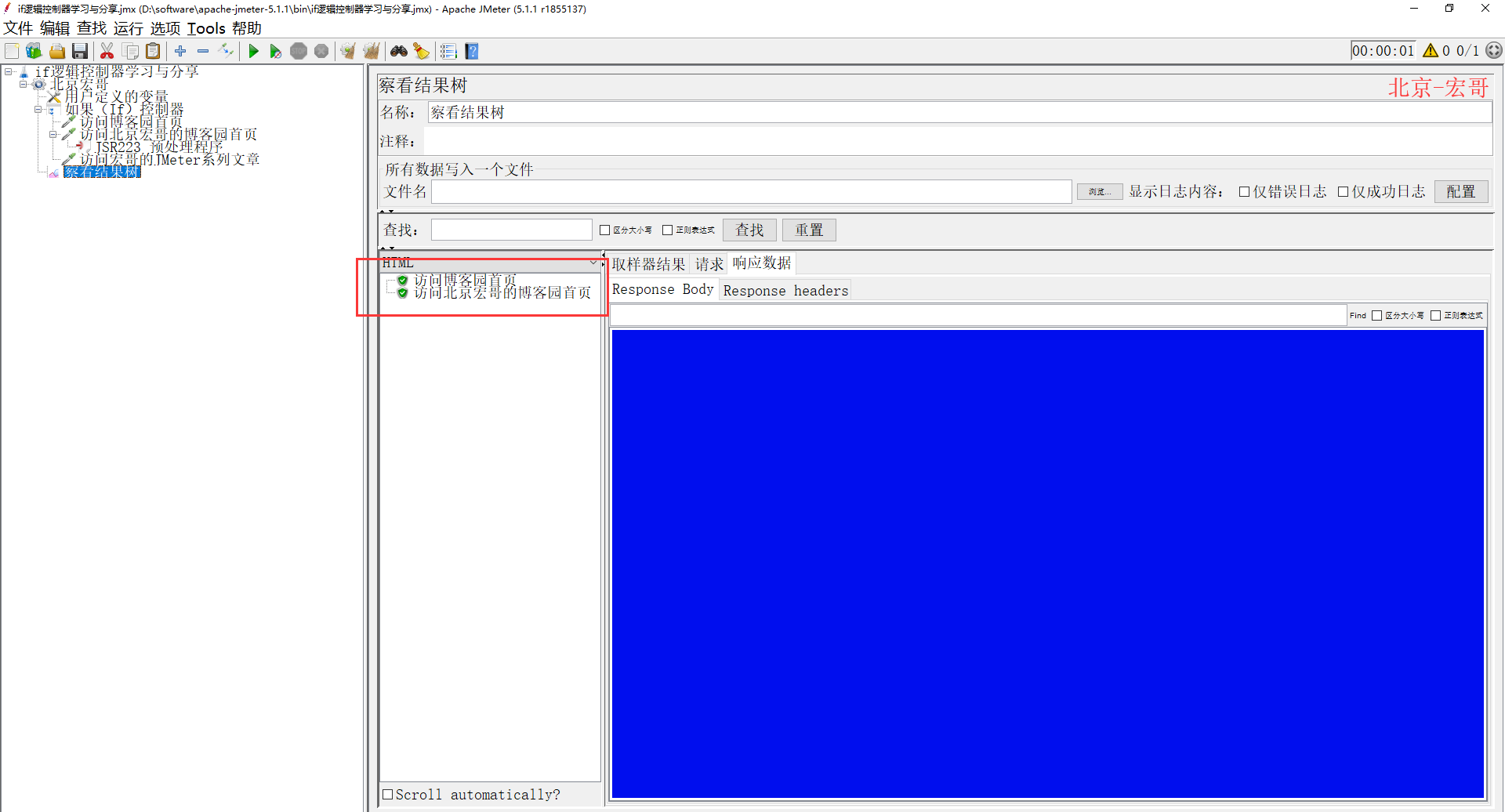Open the Templates icon
Viewport: 1505px width, 812px height.
(34, 51)
